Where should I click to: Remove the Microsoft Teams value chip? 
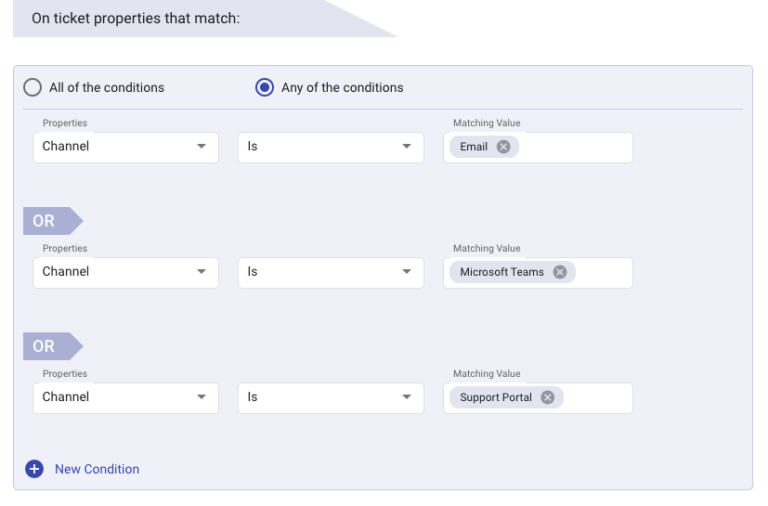pos(559,272)
